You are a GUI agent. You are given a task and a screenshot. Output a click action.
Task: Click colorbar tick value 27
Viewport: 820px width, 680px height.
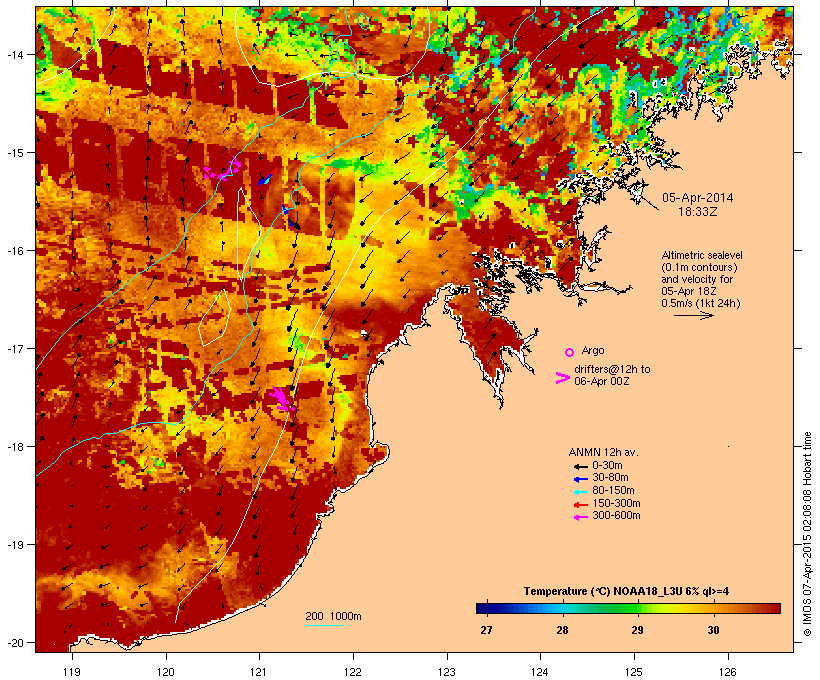point(486,630)
